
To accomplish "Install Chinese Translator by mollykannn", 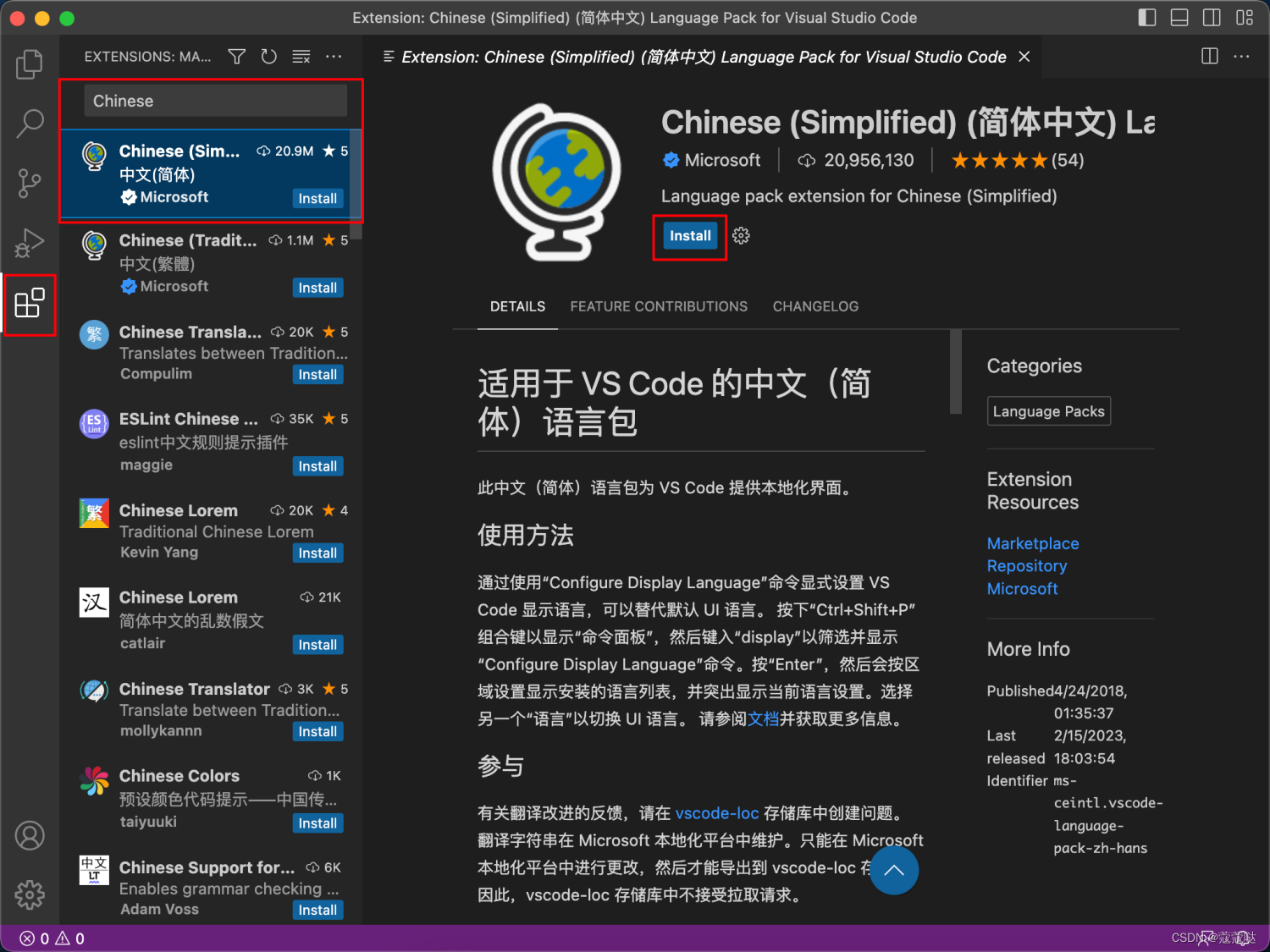I will 317,732.
